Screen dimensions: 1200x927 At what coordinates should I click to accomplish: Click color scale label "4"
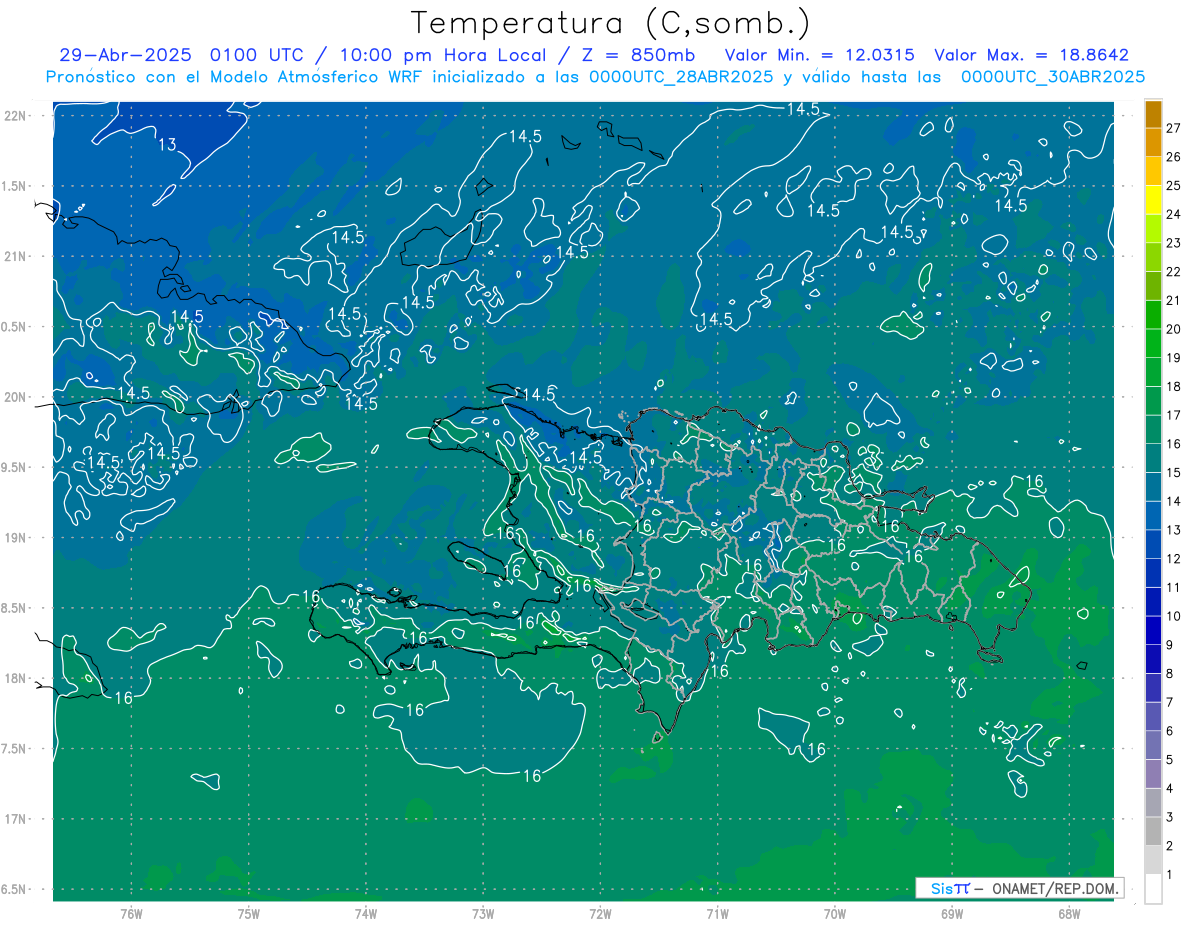pyautogui.click(x=1169, y=789)
